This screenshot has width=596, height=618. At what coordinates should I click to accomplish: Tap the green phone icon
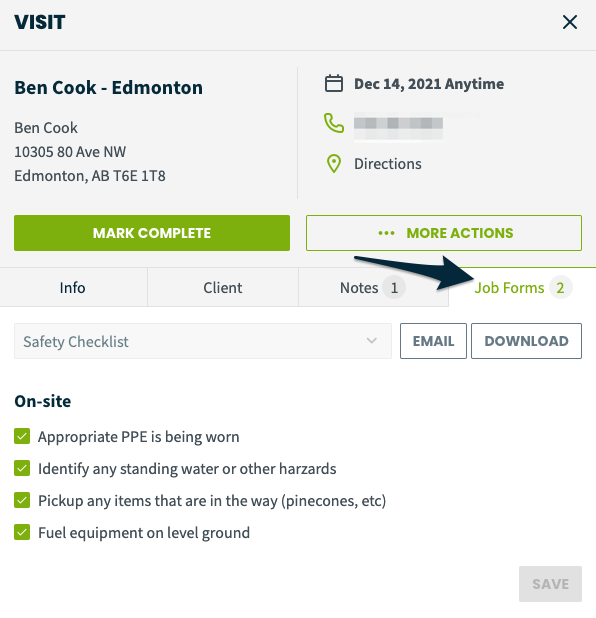coord(333,123)
